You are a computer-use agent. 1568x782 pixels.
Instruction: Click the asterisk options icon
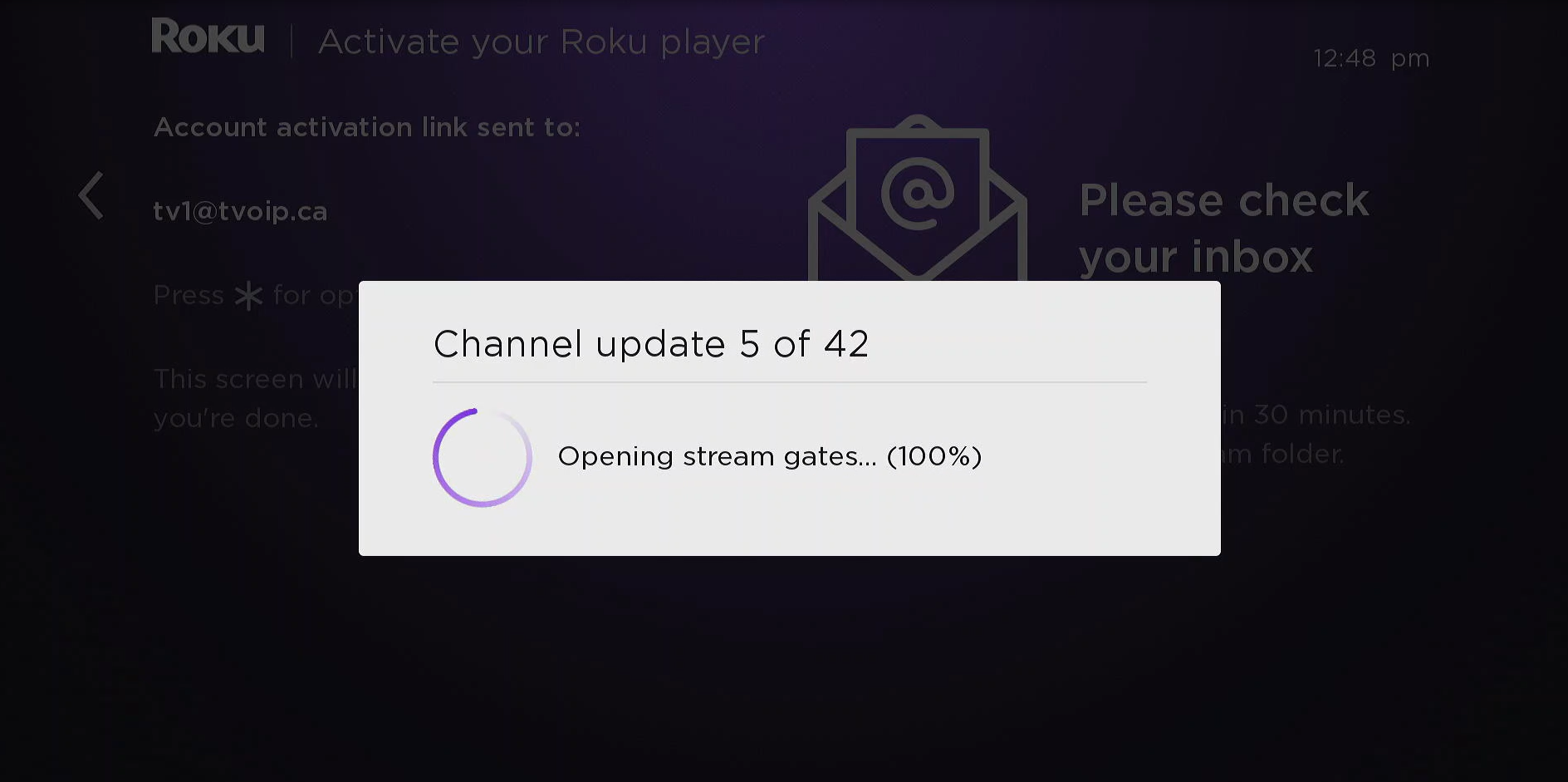coord(248,296)
